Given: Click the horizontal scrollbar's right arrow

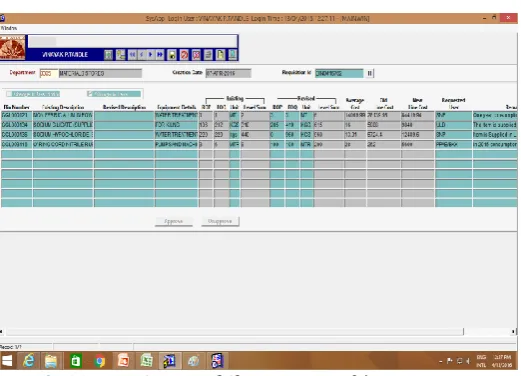Looking at the screenshot, I should (513, 331).
